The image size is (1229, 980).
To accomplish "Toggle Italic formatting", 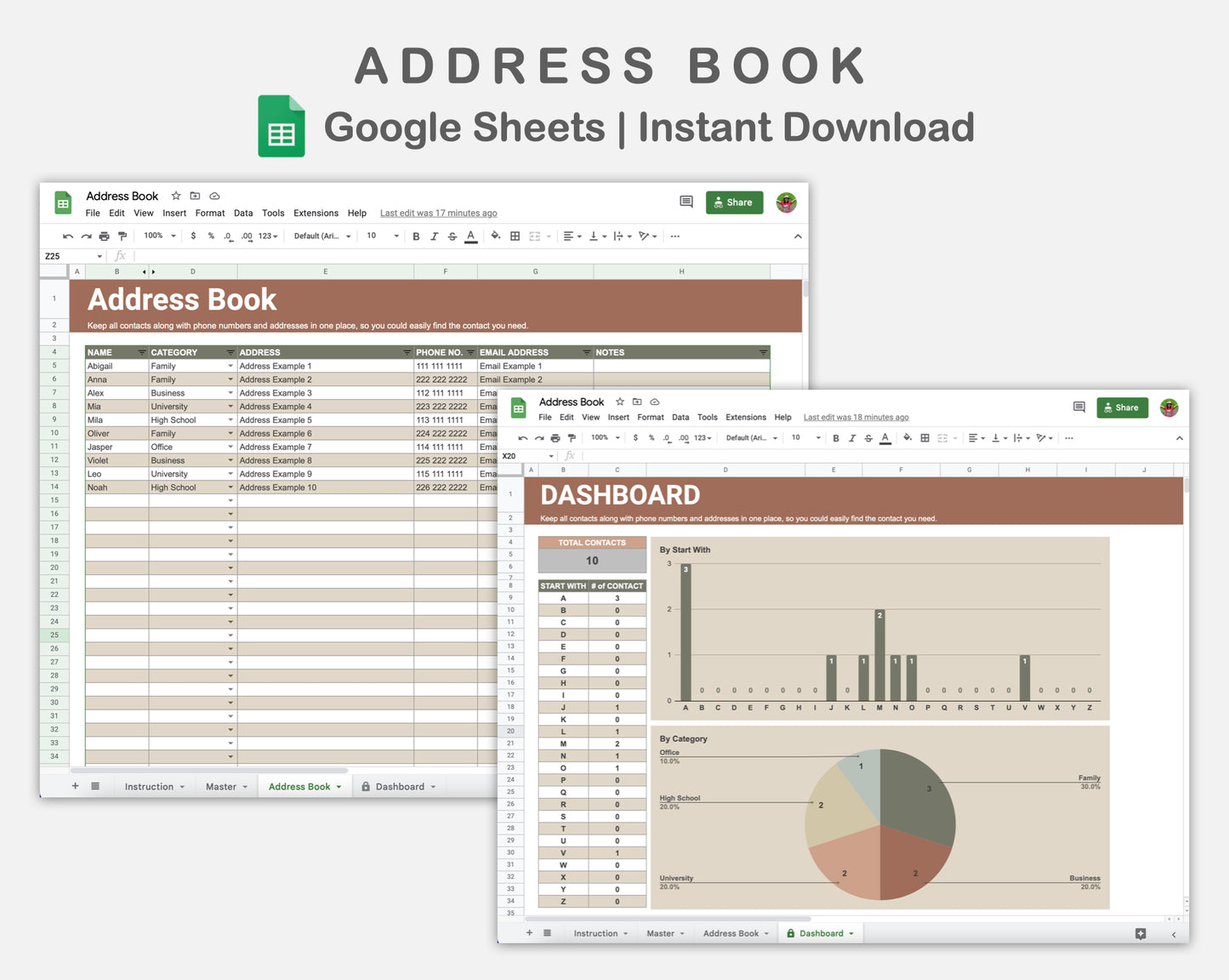I will [434, 236].
